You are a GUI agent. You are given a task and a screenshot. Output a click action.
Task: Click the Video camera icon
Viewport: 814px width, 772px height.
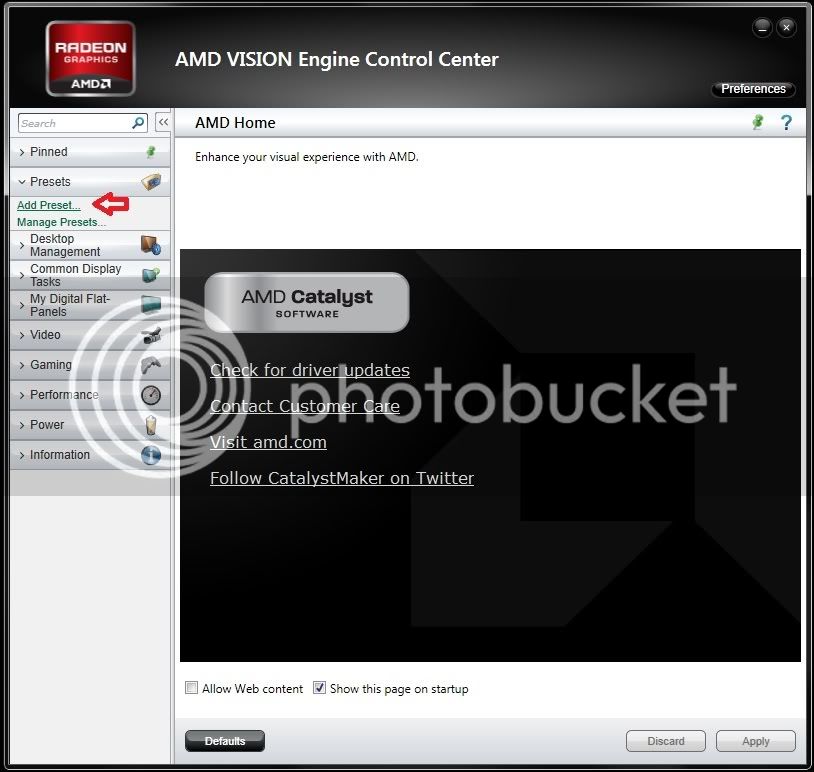pos(151,335)
